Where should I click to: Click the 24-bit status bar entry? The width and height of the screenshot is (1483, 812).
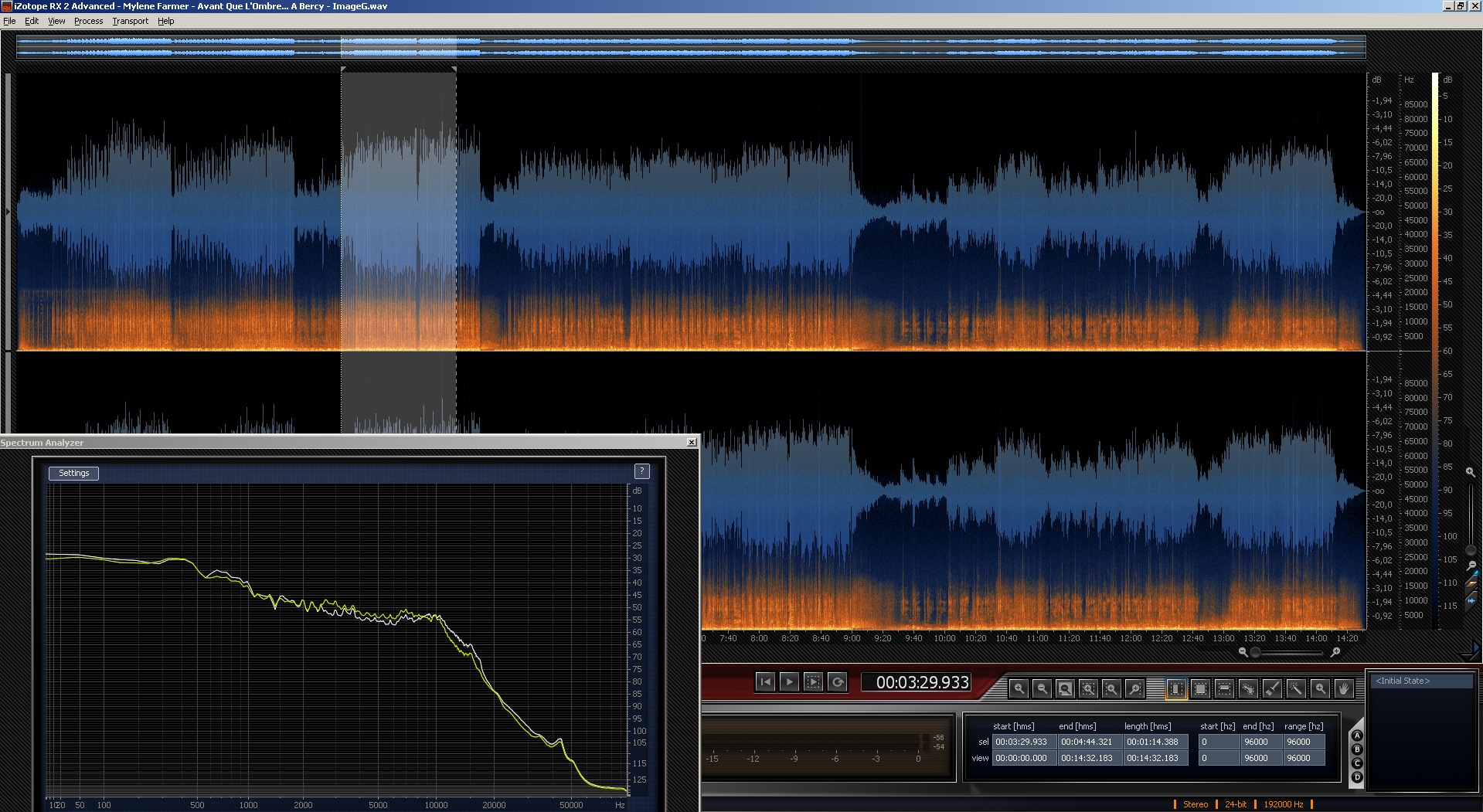click(x=1236, y=804)
